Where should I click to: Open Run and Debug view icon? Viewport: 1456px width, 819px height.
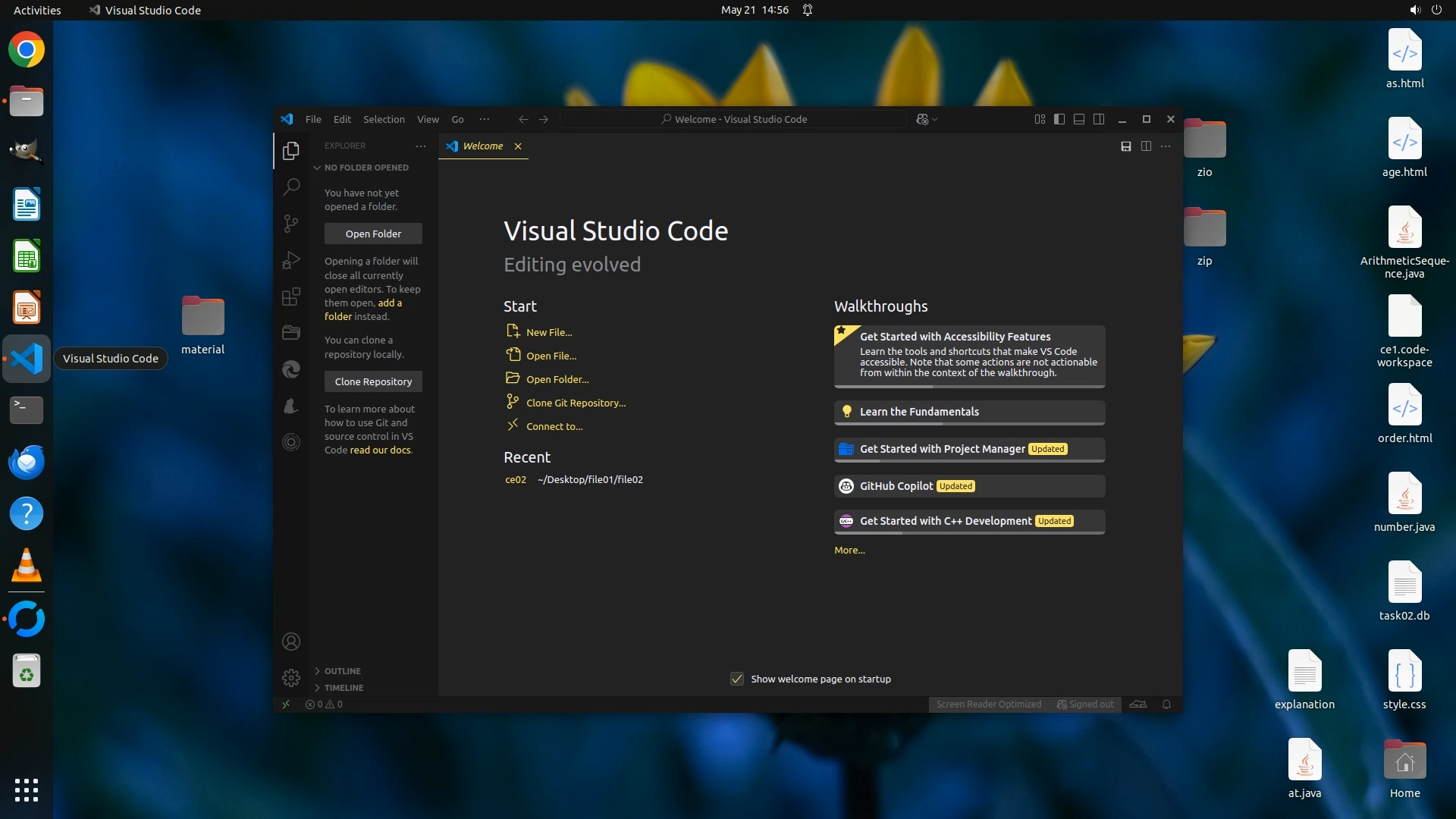pos(291,260)
